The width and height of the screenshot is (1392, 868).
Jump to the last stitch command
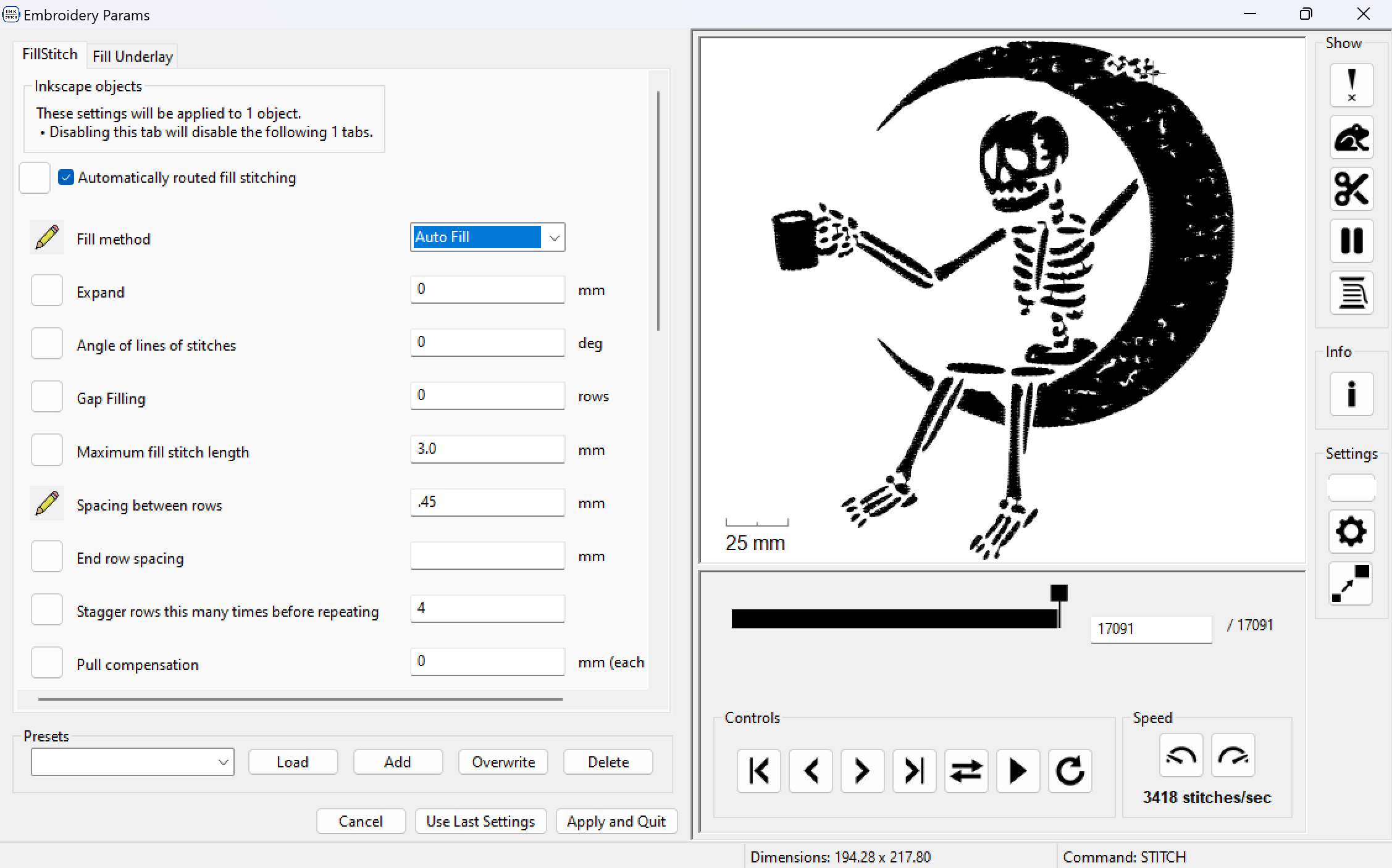pos(915,771)
